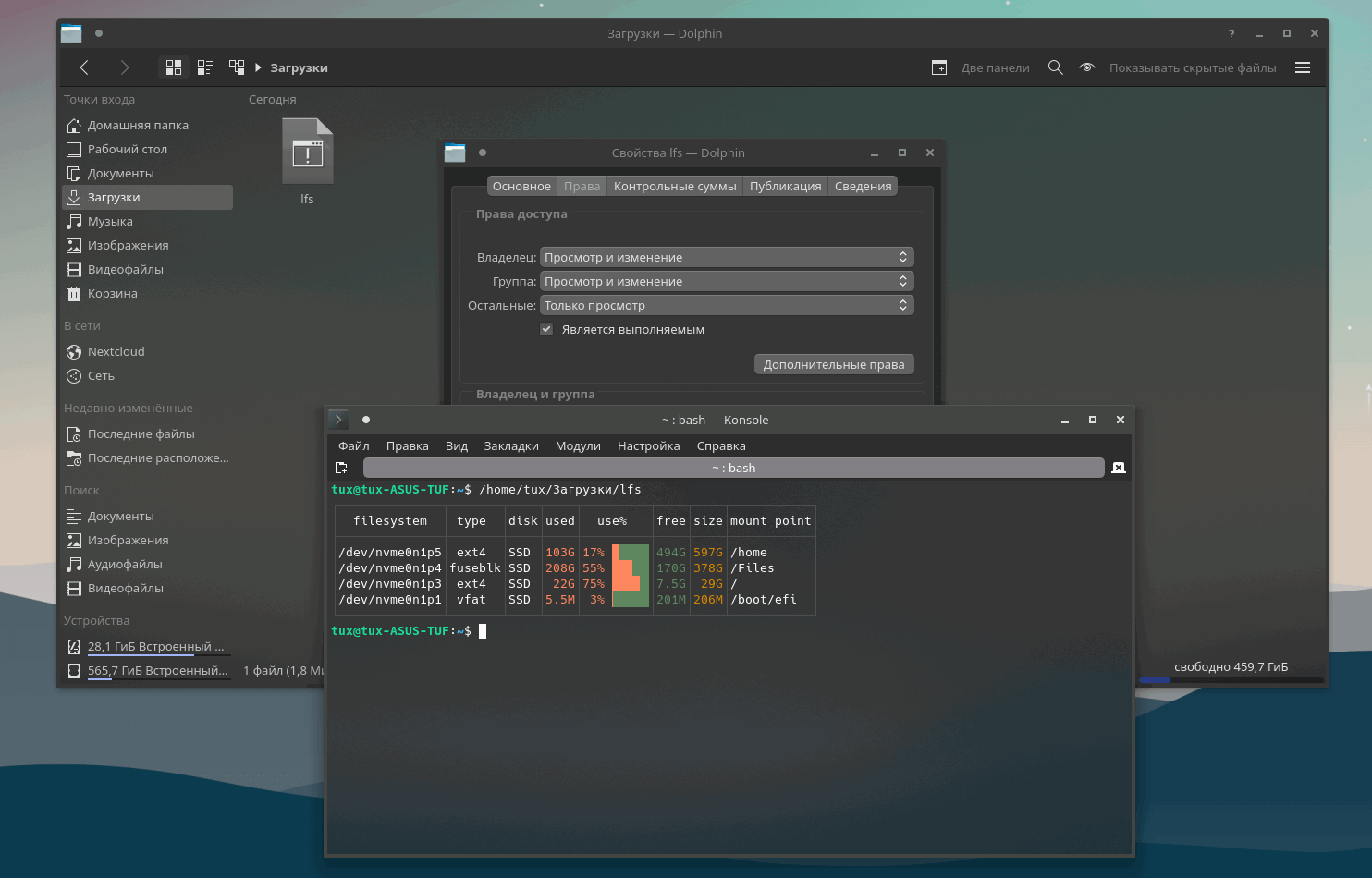Go back in Dolphin navigation

tap(84, 67)
